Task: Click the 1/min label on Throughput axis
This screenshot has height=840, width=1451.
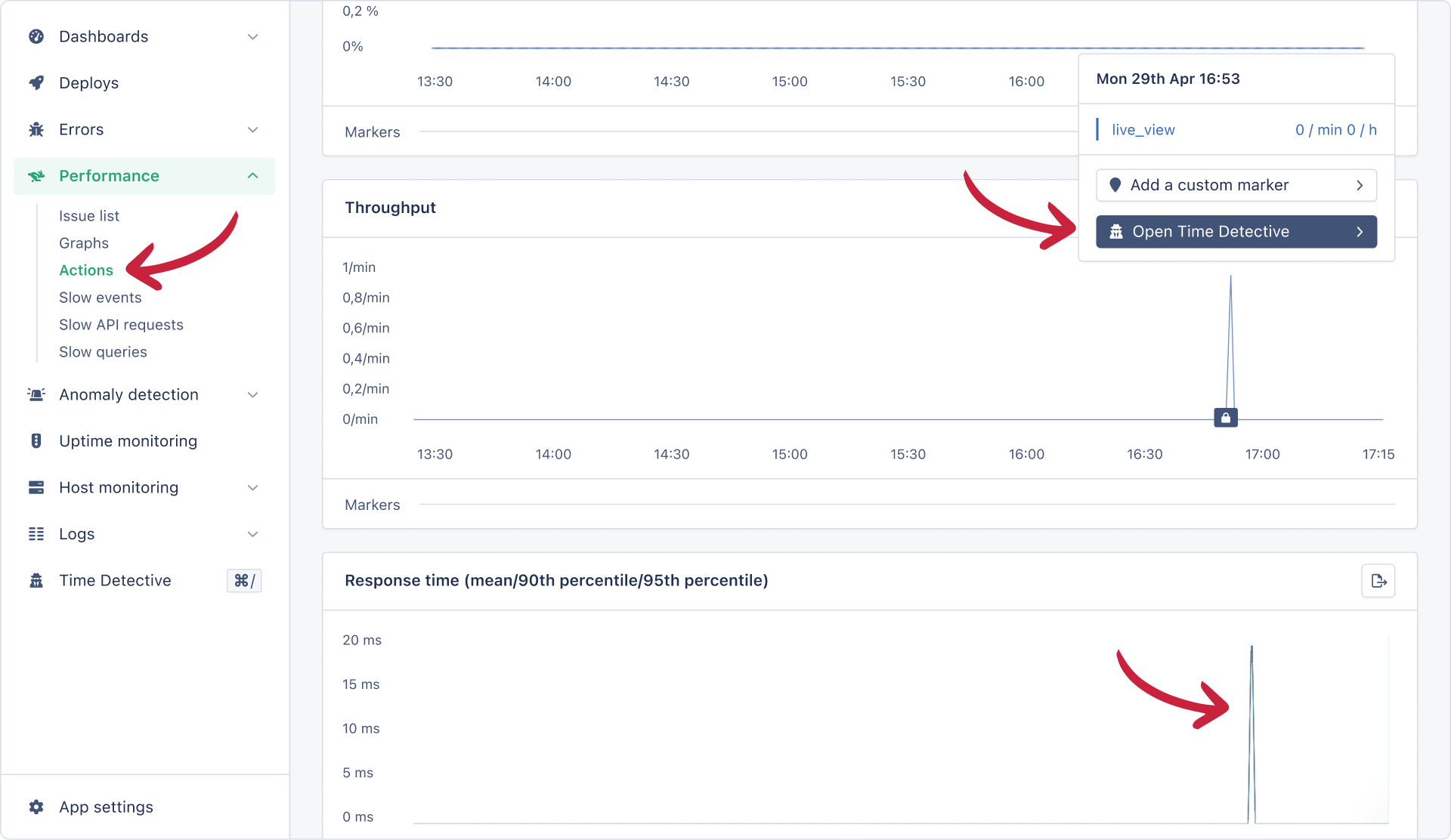Action: (x=359, y=267)
